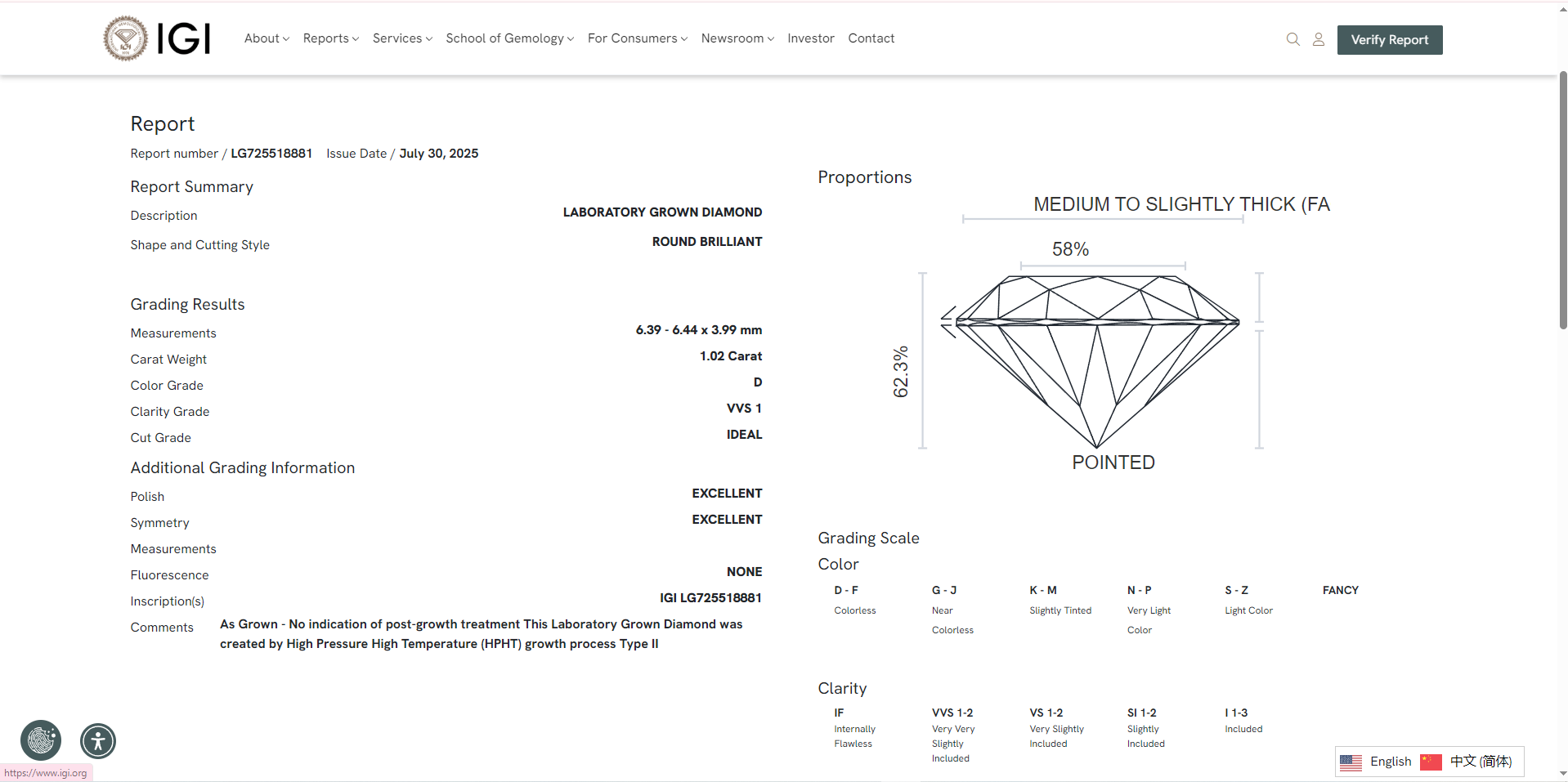
Task: Click the user account icon
Action: coord(1318,39)
